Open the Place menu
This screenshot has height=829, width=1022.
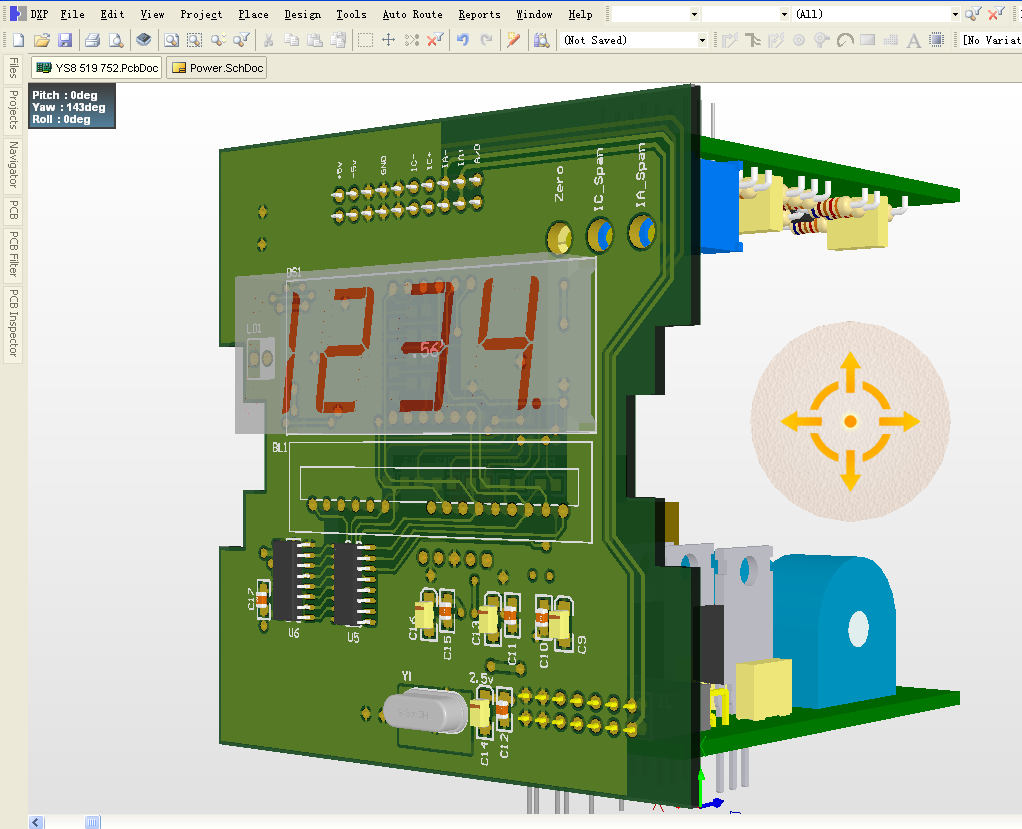[254, 14]
